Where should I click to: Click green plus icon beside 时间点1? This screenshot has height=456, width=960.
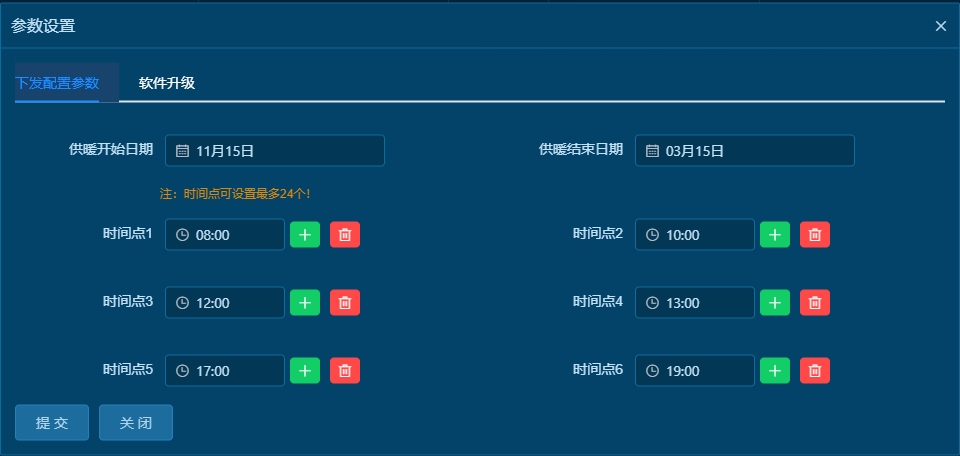point(305,235)
